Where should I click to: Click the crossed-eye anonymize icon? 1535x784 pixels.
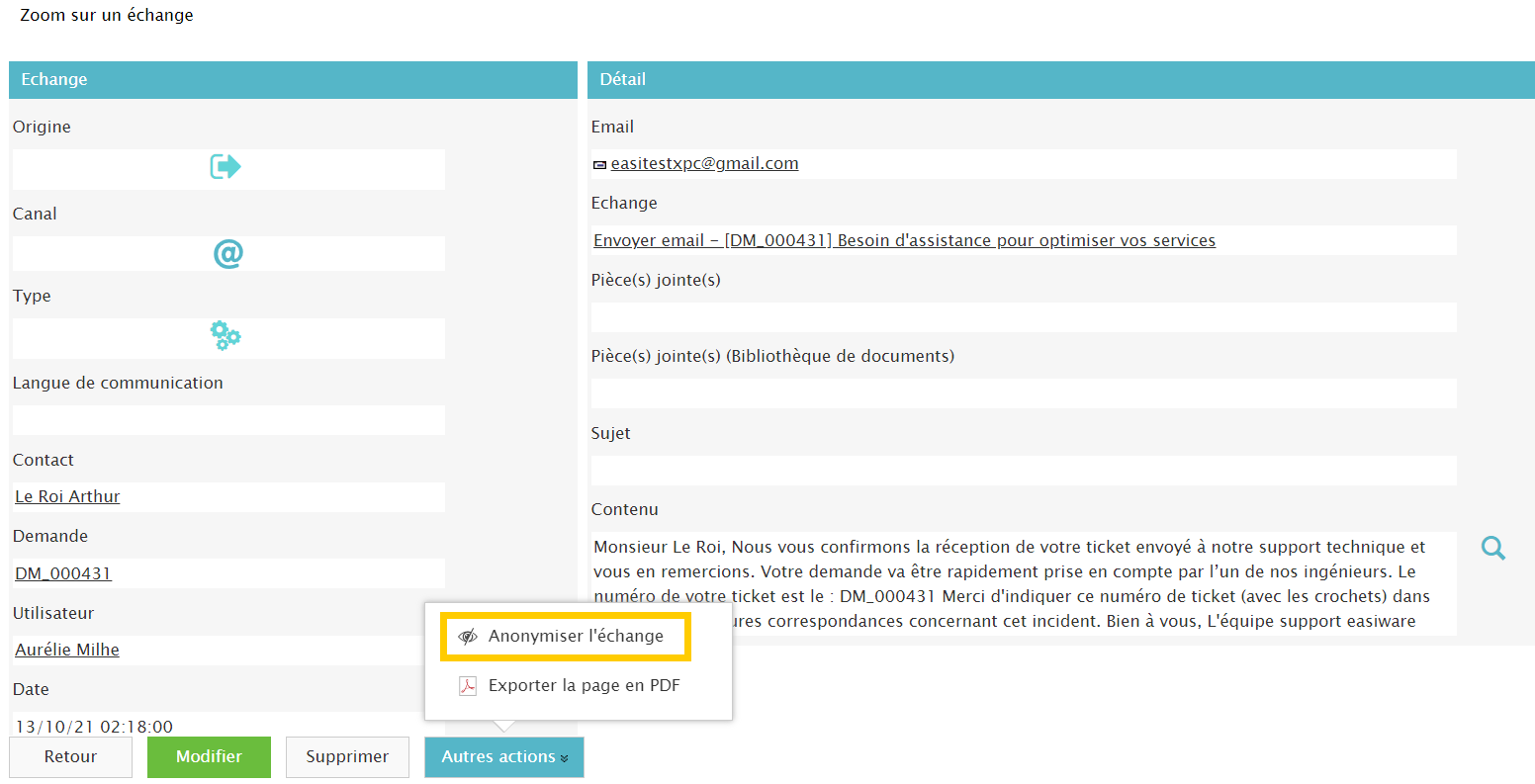(468, 637)
